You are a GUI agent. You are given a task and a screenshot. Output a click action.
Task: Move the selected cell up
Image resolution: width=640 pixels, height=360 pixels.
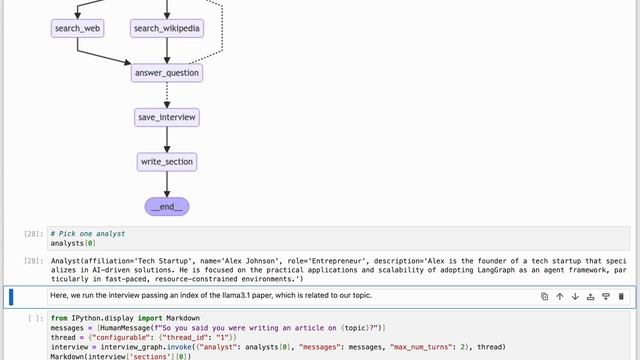point(560,296)
